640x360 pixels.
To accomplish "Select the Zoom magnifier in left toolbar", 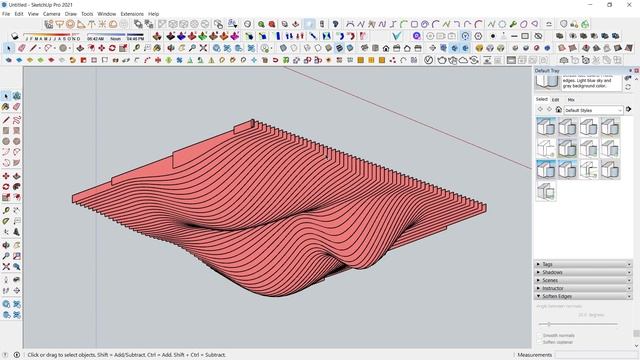I will pos(6,256).
